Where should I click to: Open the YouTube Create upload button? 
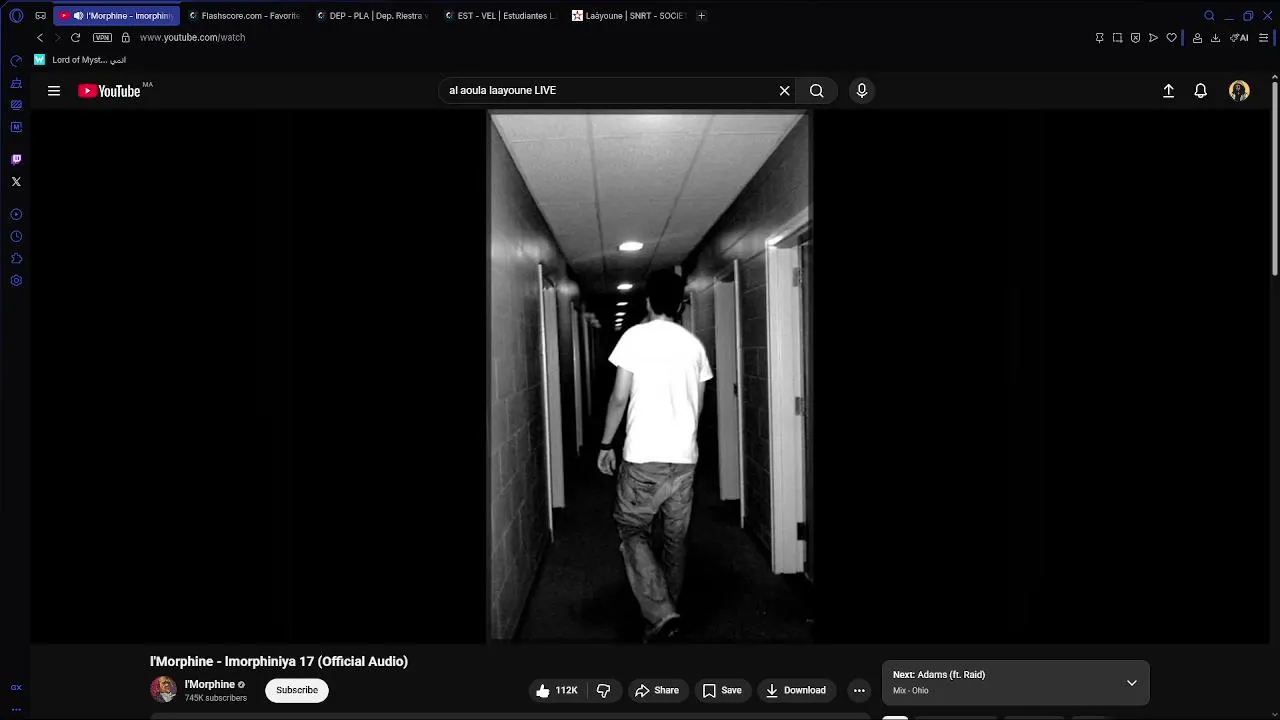[1168, 91]
